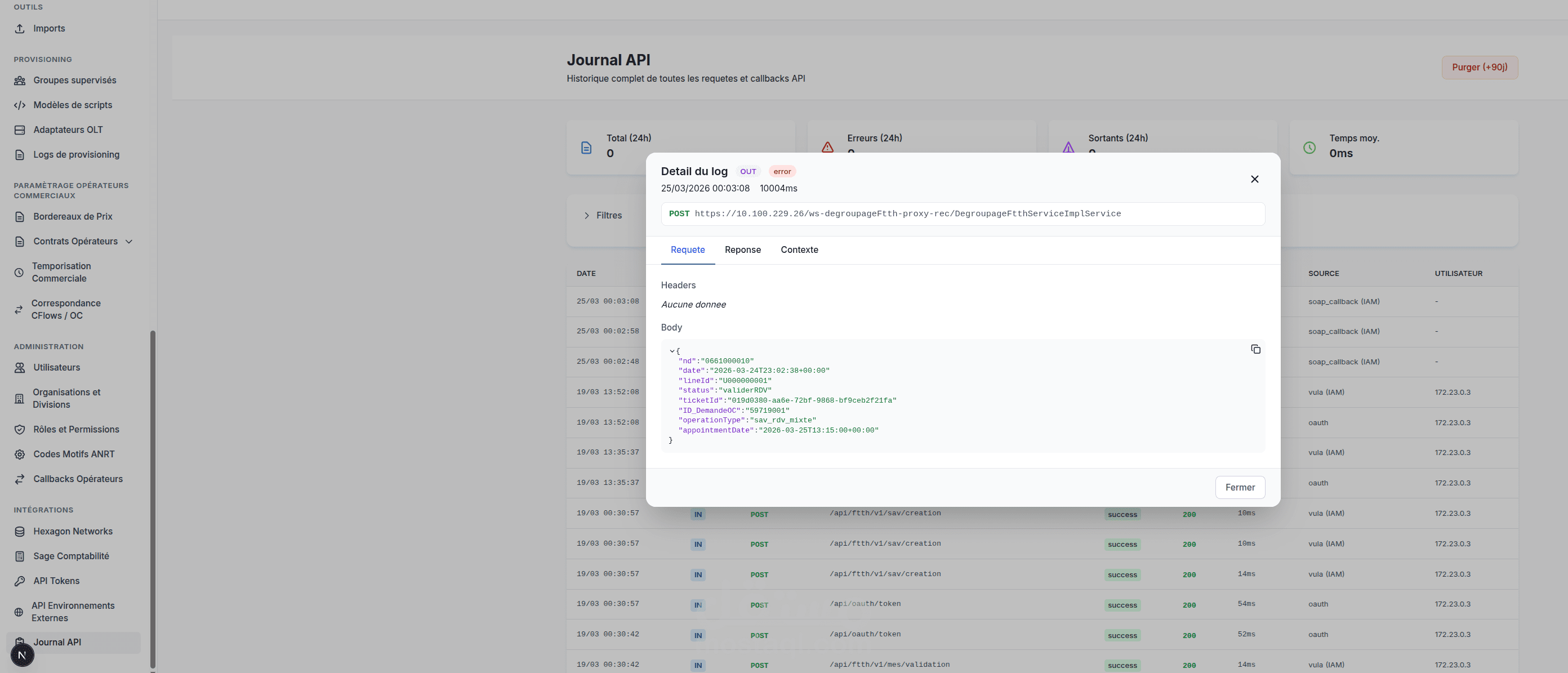Open Hexagon Networks integration

tap(73, 531)
